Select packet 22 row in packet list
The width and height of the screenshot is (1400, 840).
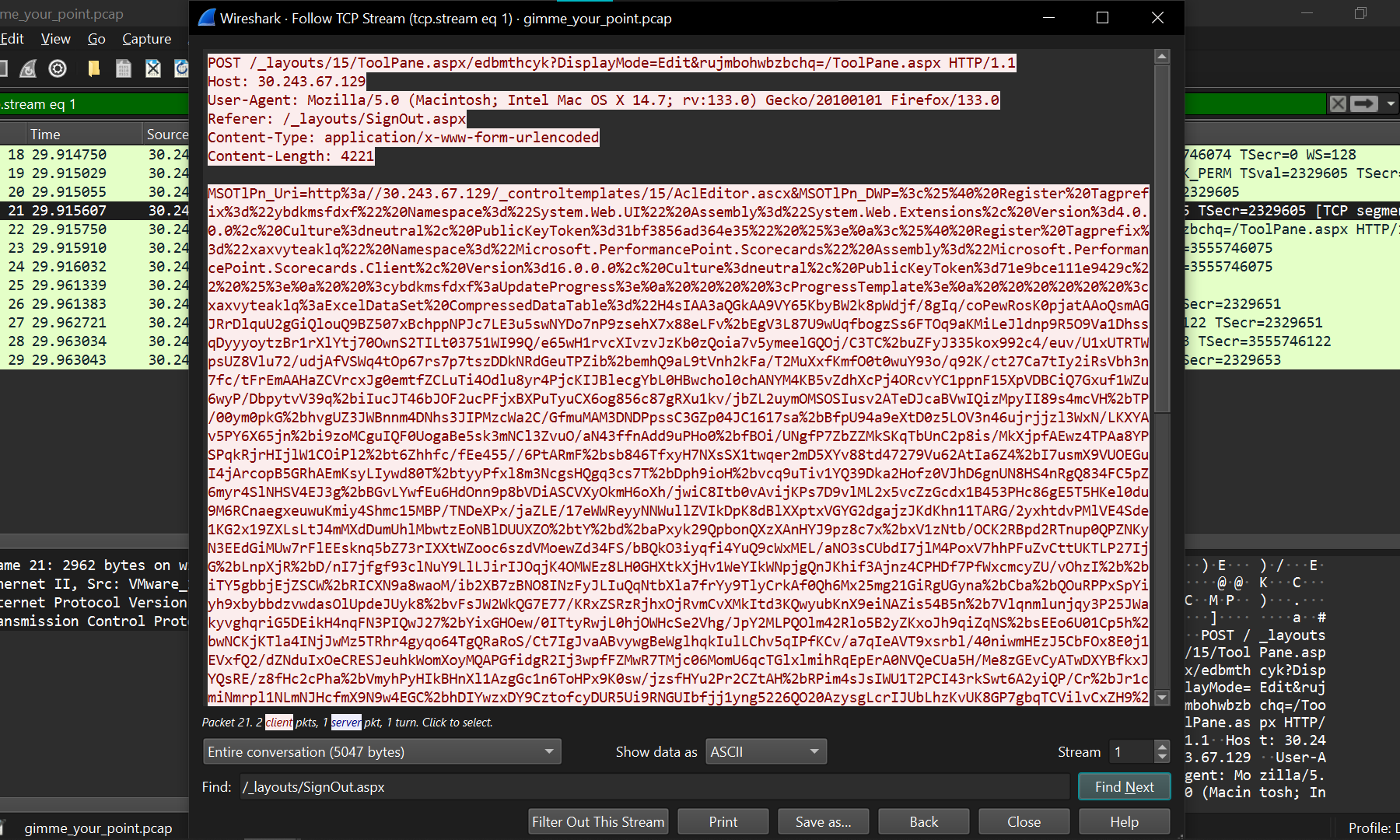point(94,229)
